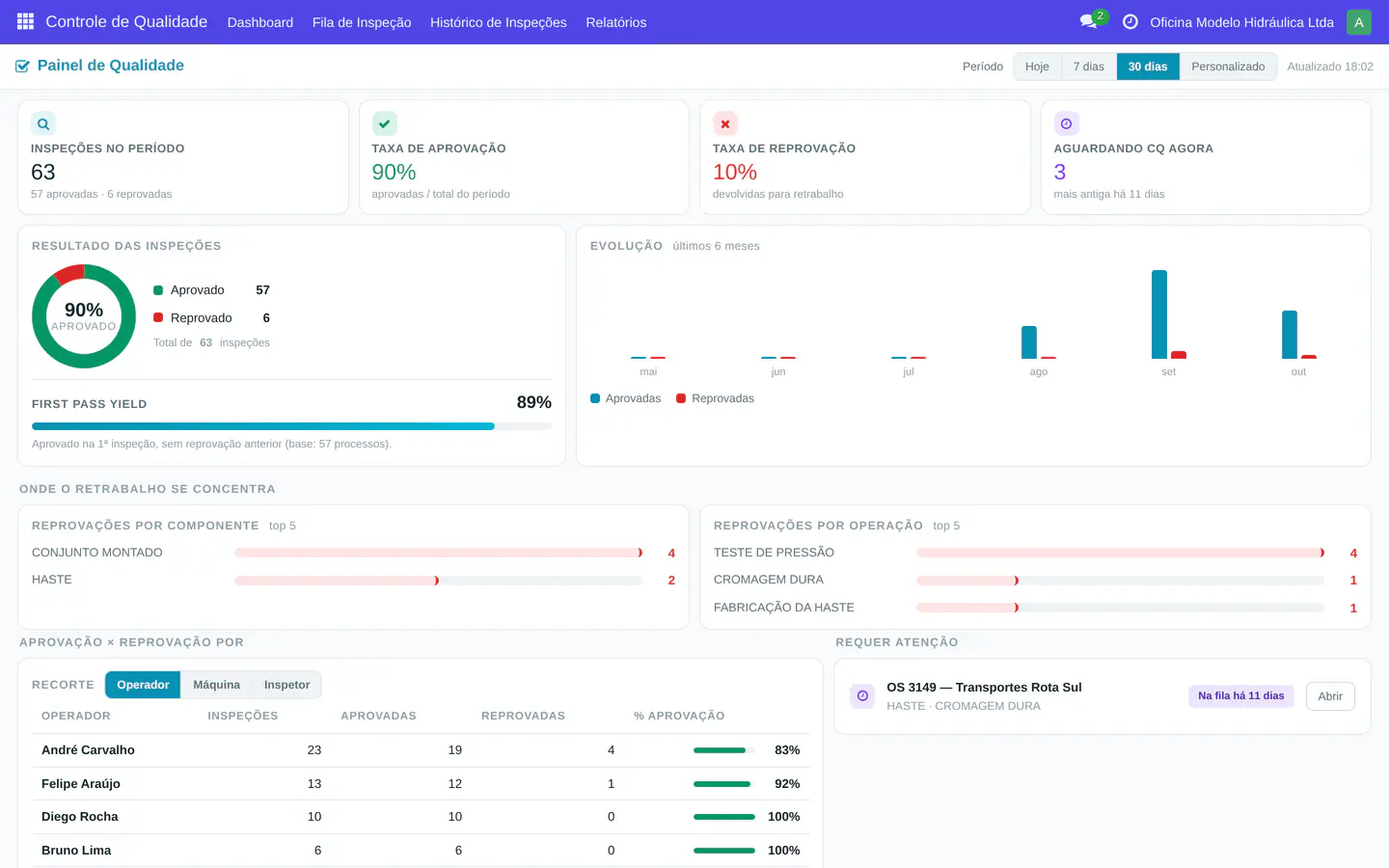The width and height of the screenshot is (1389, 868).
Task: Click the 'Na fila há 11 dias' badge
Action: (x=1240, y=696)
